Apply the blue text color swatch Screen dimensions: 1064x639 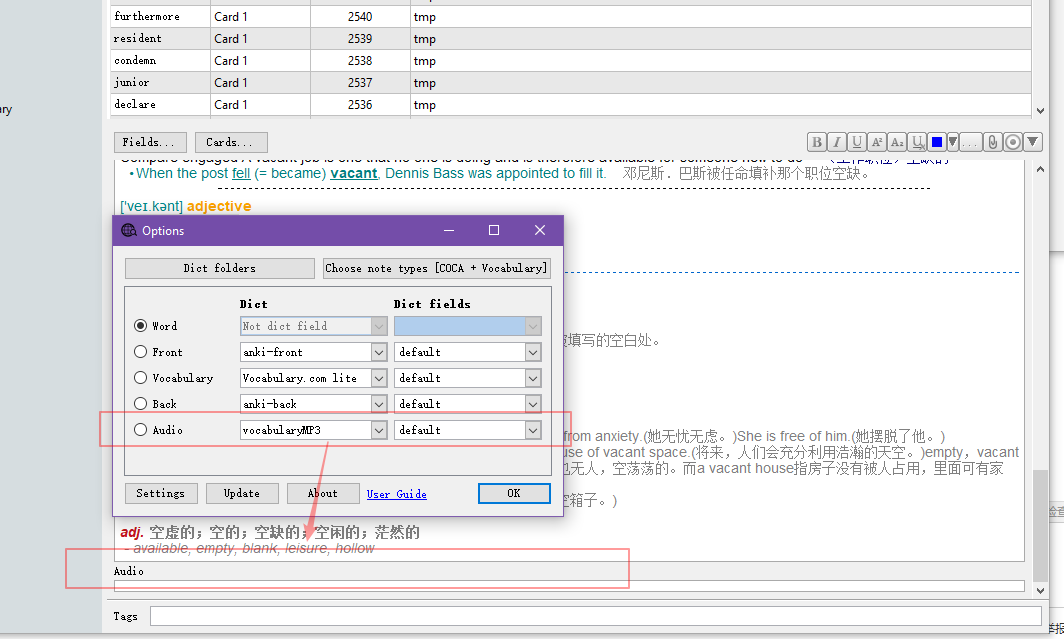coord(937,142)
